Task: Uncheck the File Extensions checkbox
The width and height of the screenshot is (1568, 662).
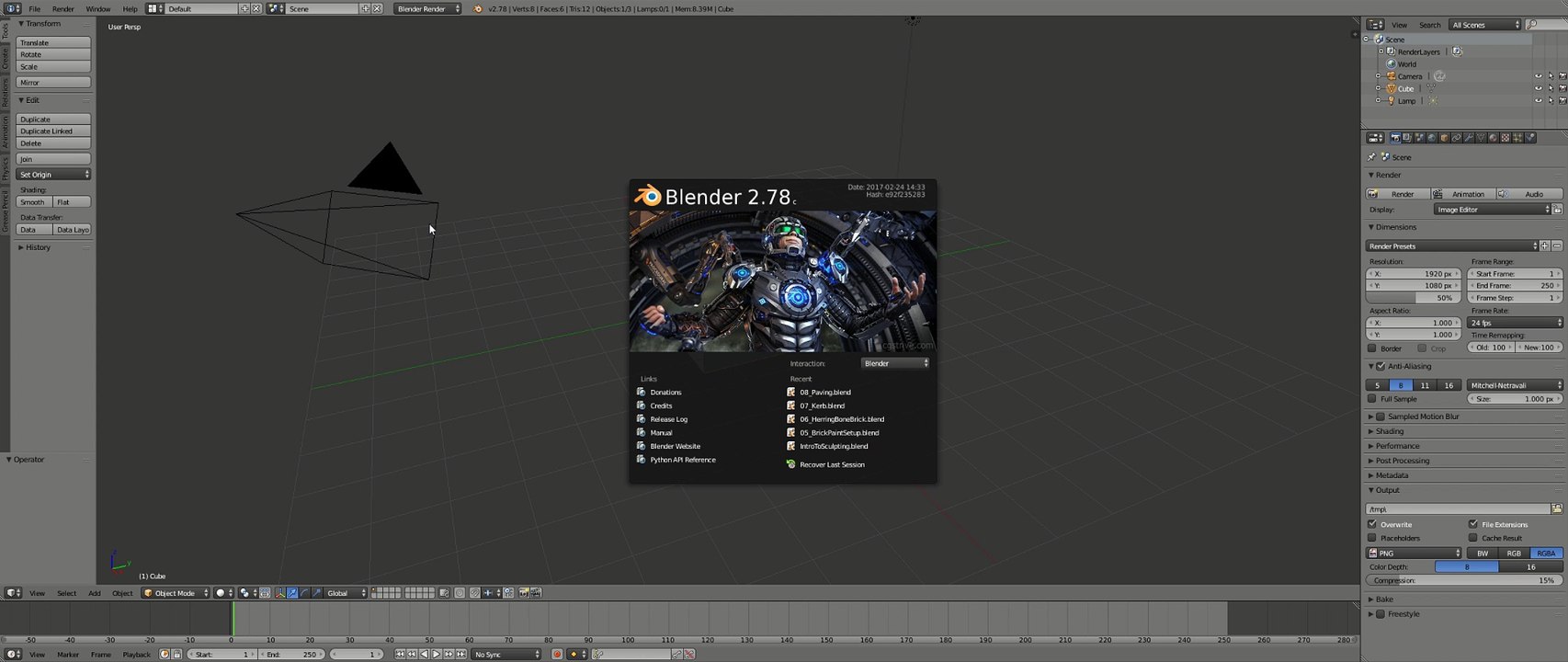Action: click(1473, 524)
